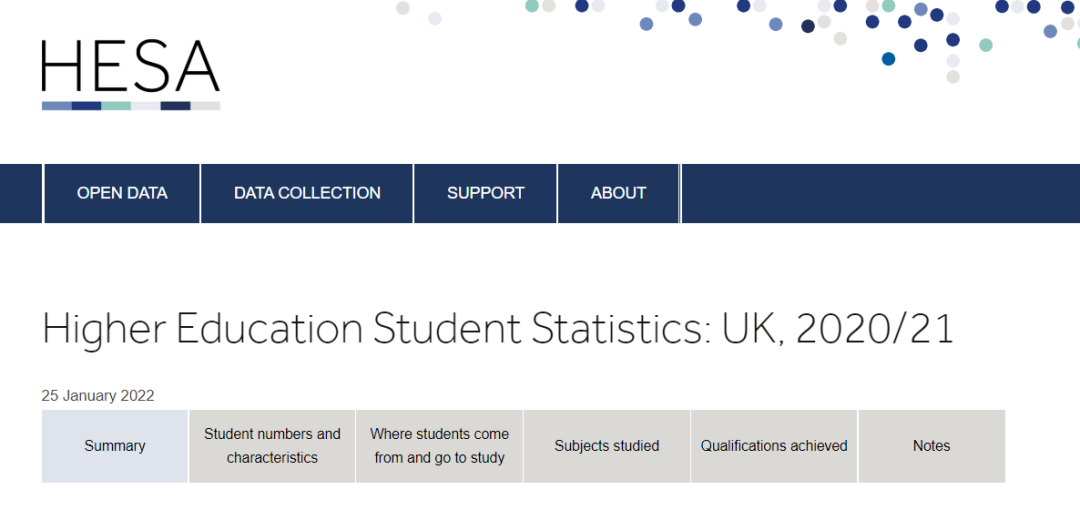
Task: Click the grey end segment of the logo underline
Action: (x=205, y=105)
